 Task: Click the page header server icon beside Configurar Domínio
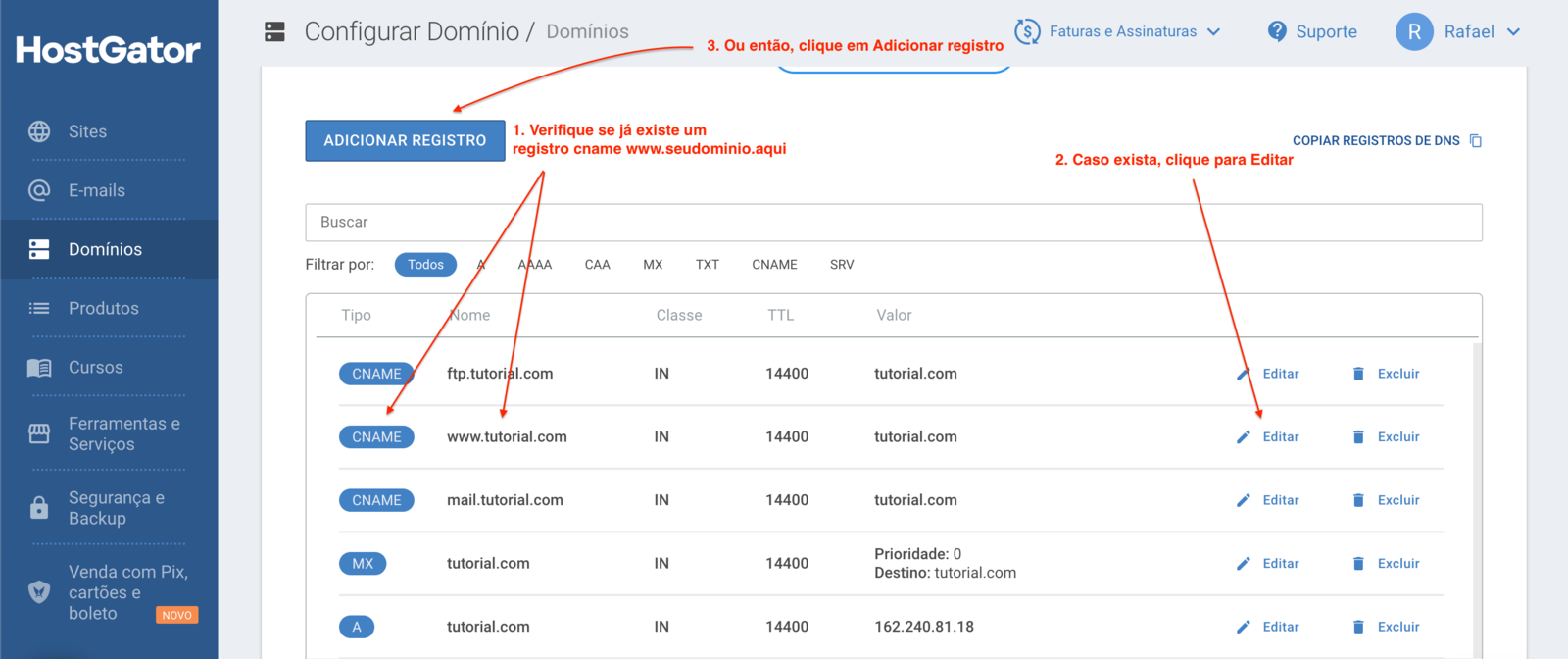coord(275,31)
